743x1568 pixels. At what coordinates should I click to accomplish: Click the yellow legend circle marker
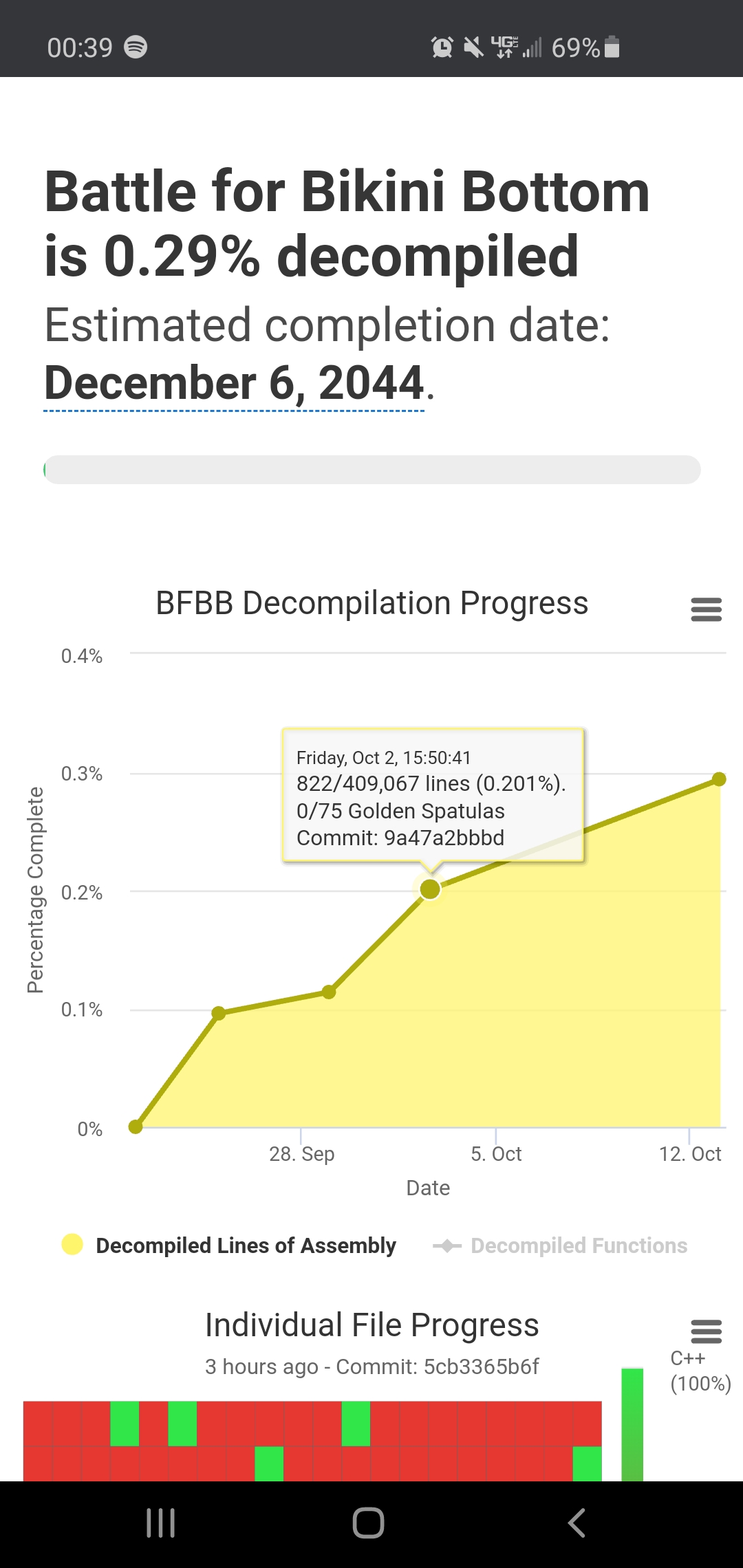72,1244
